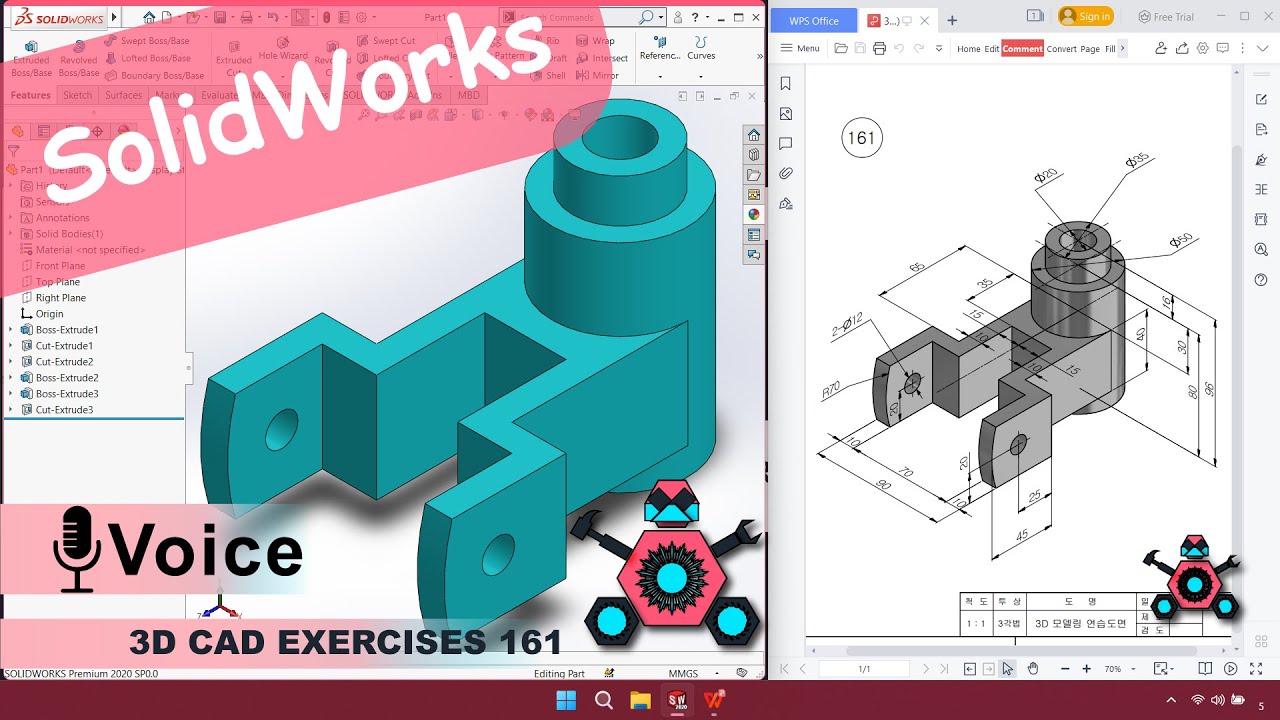
Task: Open a new WPS tab with plus
Action: pos(952,20)
